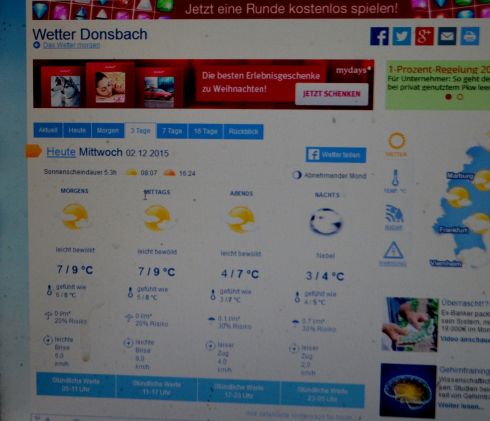
Task: Select the Wetter sun icon beside map
Action: click(396, 141)
